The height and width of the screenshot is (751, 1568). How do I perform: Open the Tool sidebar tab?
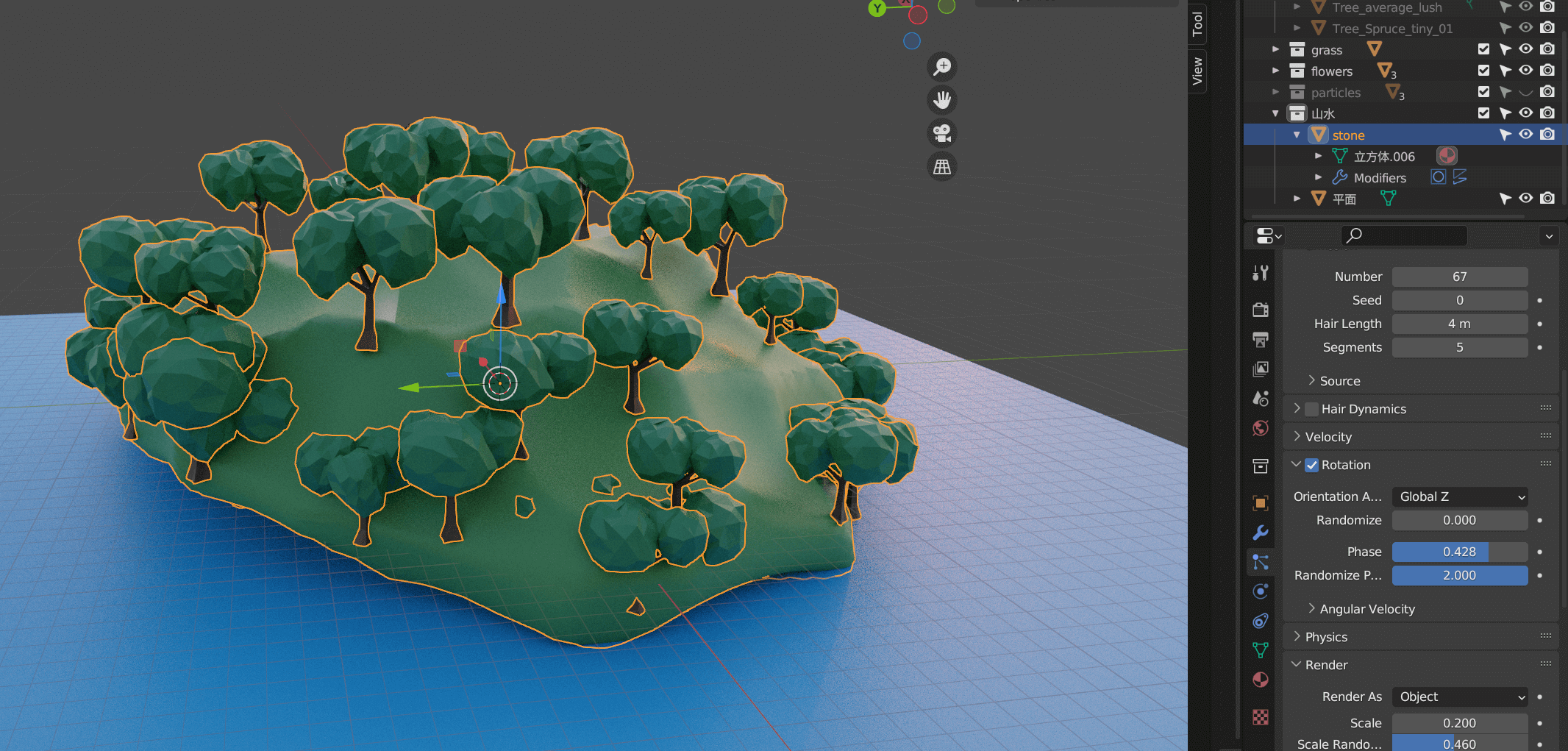pos(1197,24)
